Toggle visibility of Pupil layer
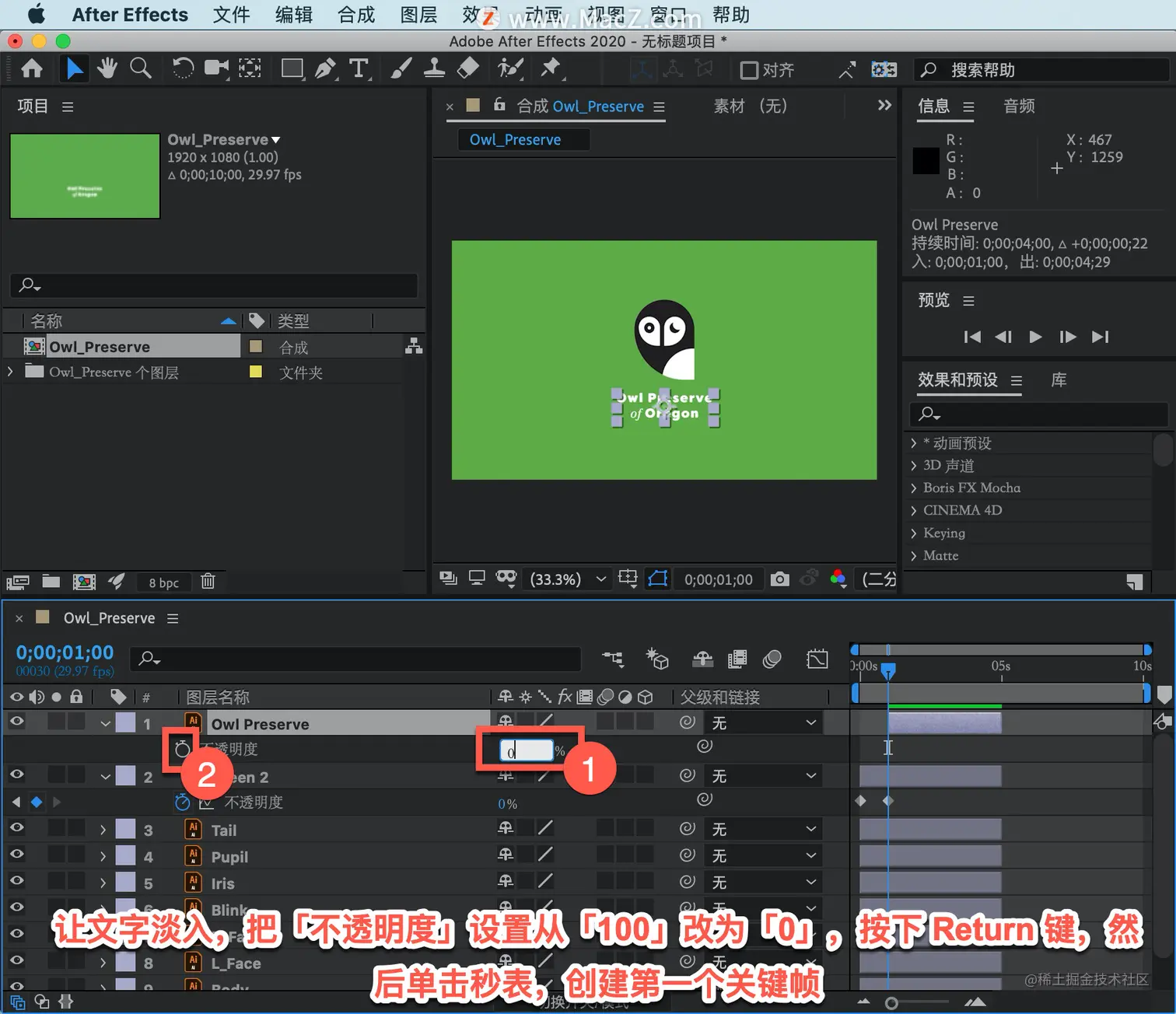 point(16,855)
